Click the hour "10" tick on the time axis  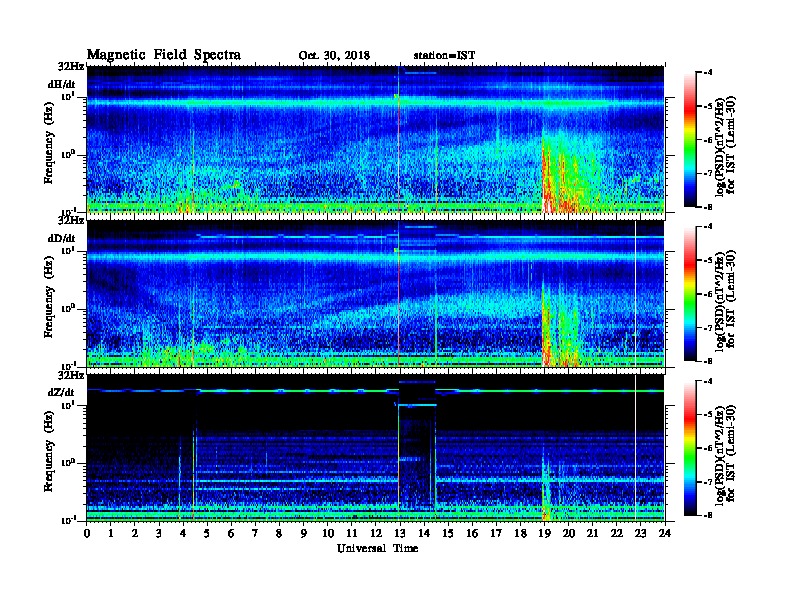coord(328,533)
